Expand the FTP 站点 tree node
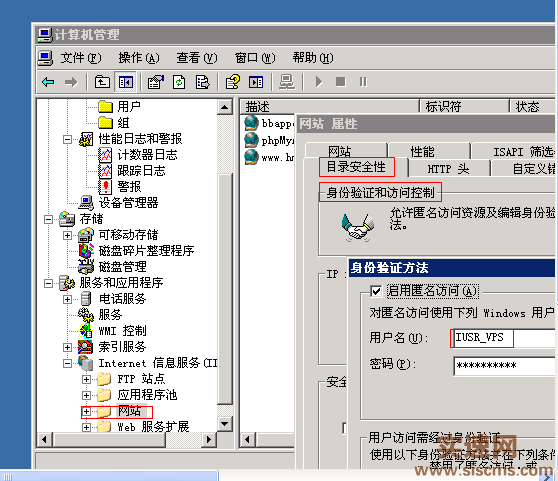Image resolution: width=558 pixels, height=481 pixels. (86, 380)
